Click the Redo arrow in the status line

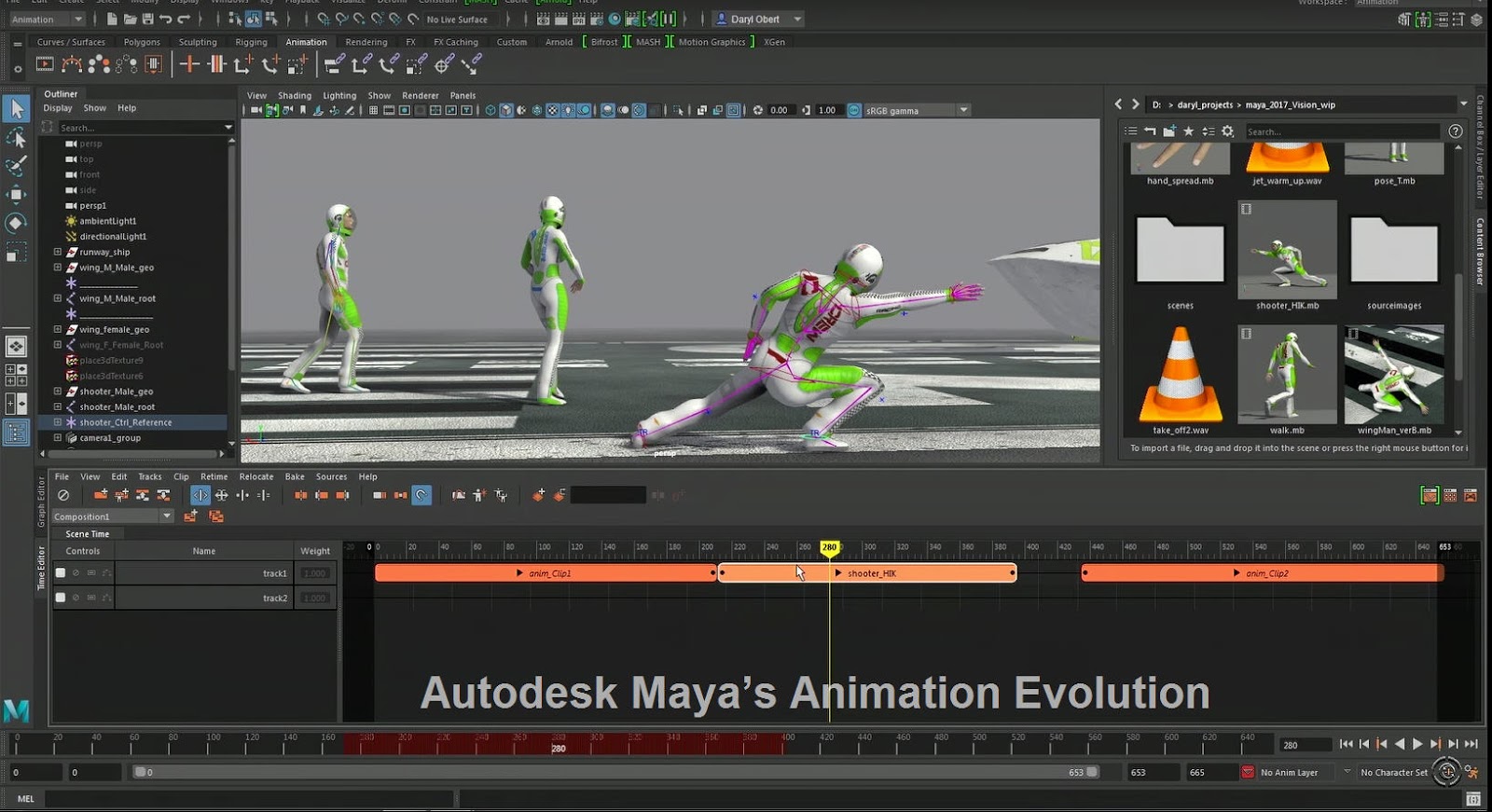[x=184, y=19]
